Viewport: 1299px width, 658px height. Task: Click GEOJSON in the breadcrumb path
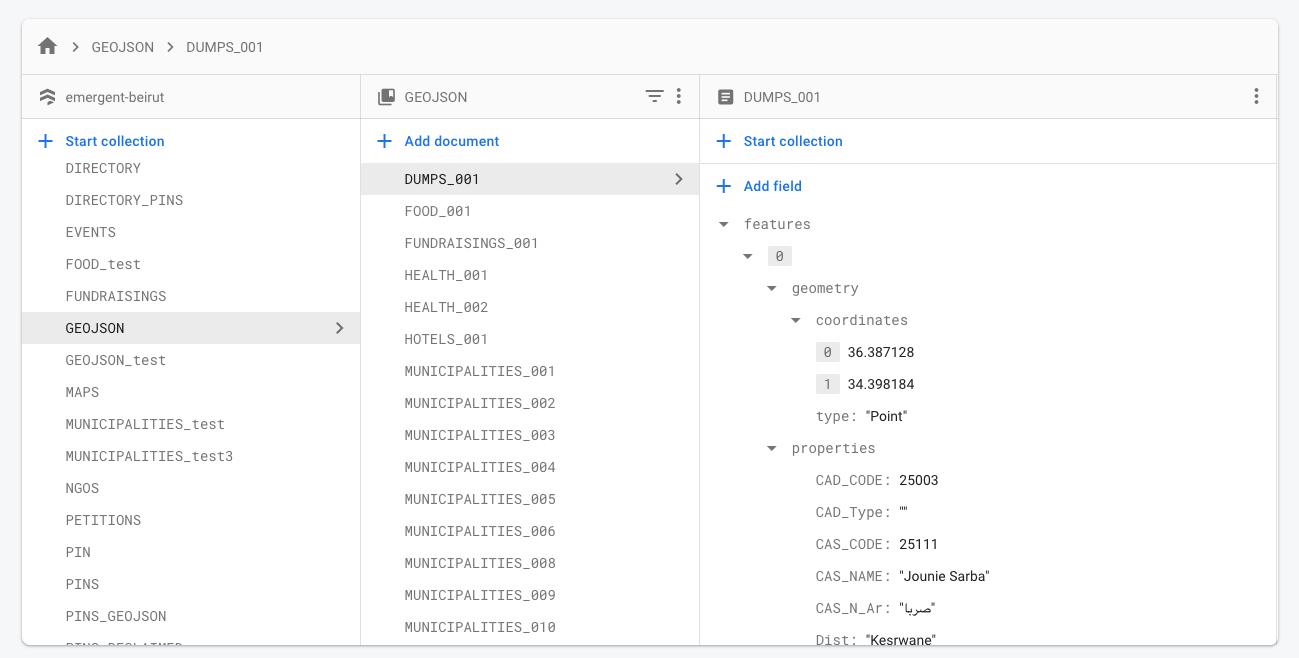[123, 47]
